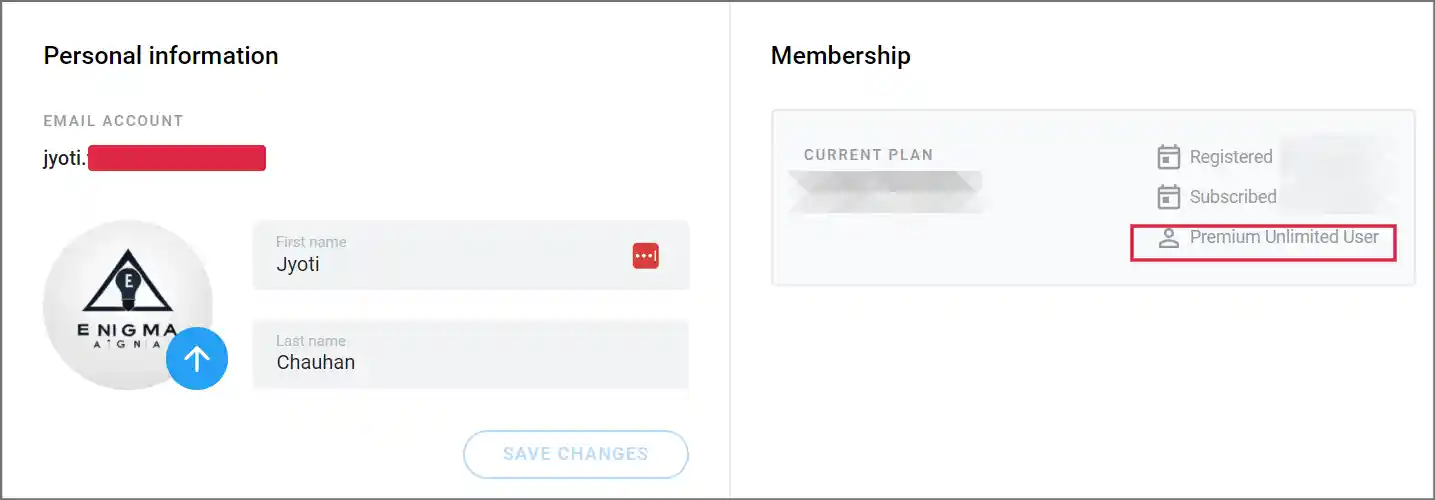Click the person icon next to Premium Unlimited
This screenshot has height=500, width=1435.
pyautogui.click(x=1168, y=238)
